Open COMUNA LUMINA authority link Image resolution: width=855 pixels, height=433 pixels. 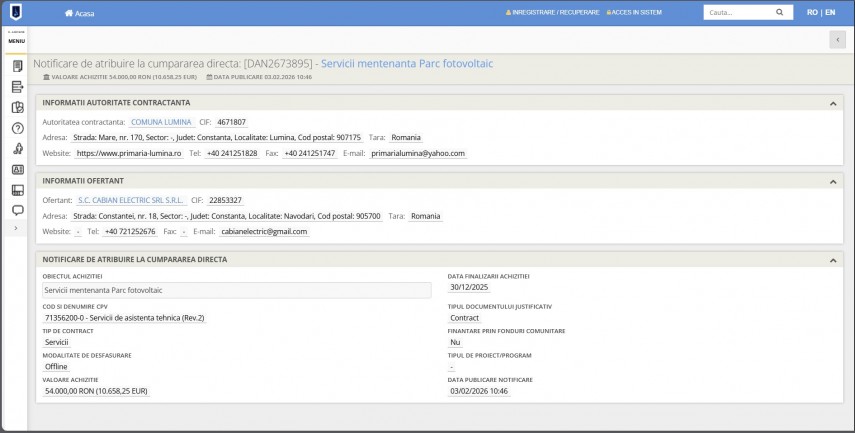click(160, 122)
